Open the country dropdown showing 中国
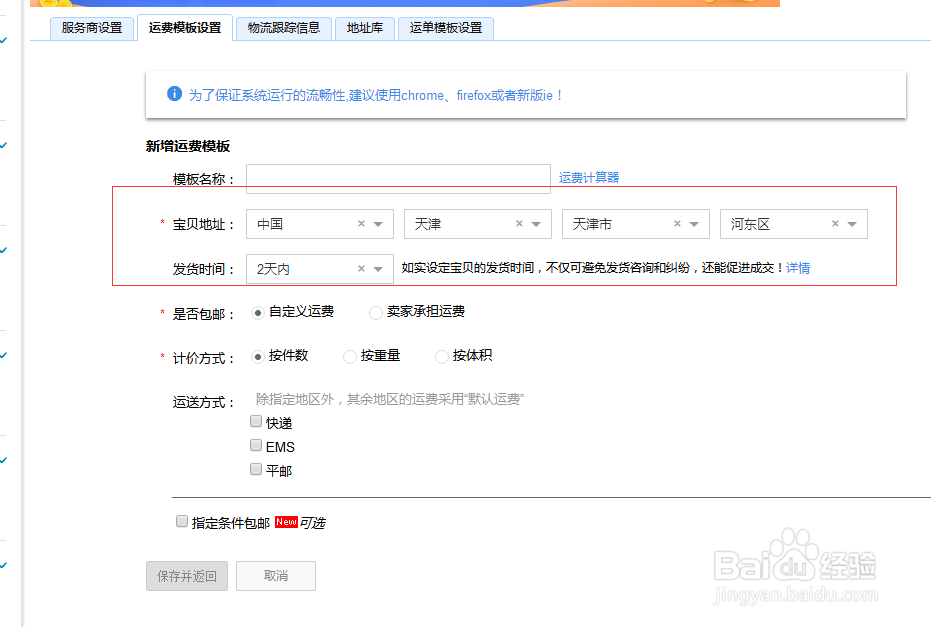Screen dimensions: 931x627 pyautogui.click(x=380, y=224)
